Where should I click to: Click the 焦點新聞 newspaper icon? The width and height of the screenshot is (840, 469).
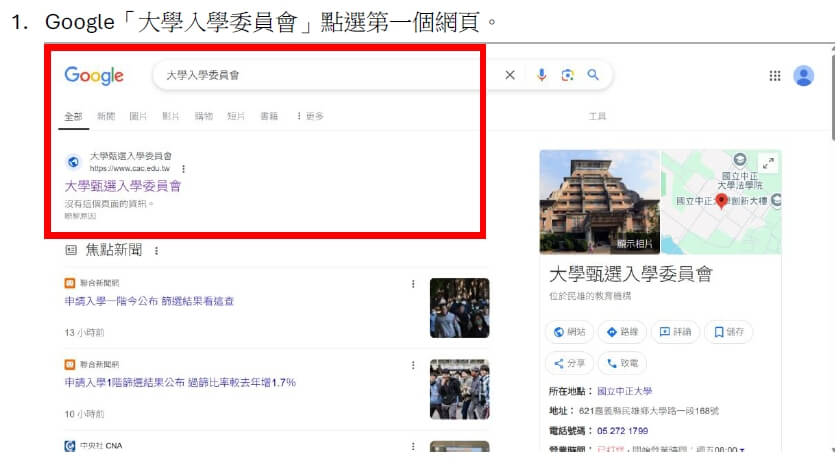(x=71, y=250)
